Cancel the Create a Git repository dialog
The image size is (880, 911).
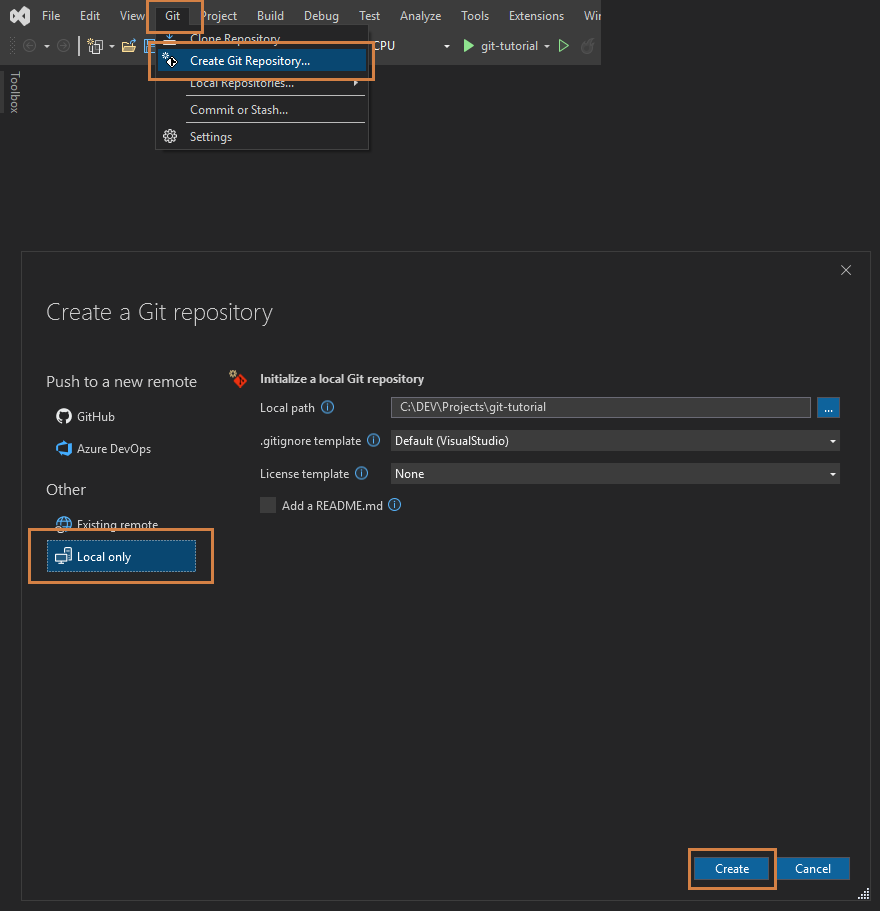click(812, 869)
